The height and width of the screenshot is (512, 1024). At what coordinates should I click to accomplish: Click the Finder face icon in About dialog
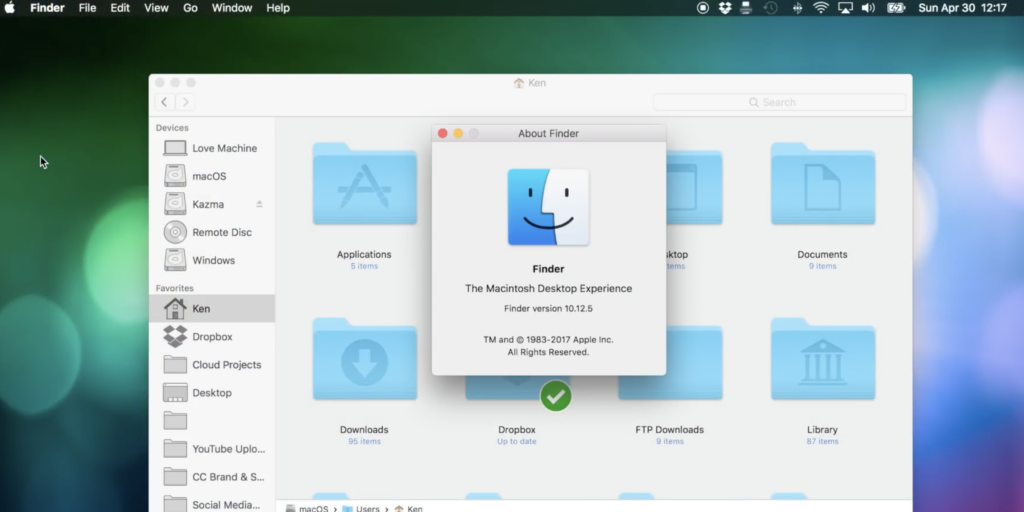tap(549, 207)
